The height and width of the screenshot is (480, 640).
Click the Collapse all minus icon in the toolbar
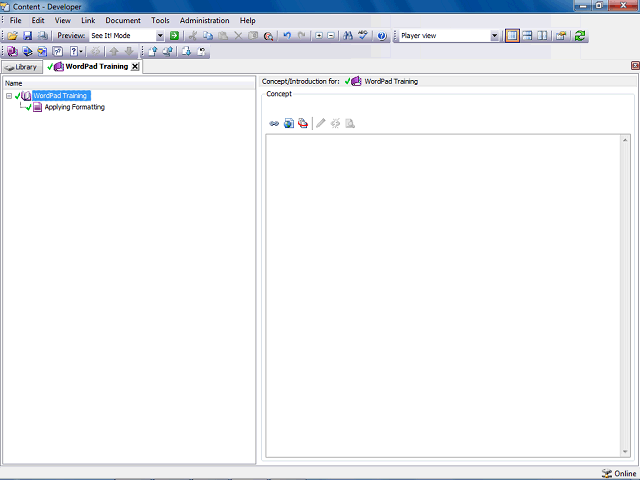click(331, 36)
